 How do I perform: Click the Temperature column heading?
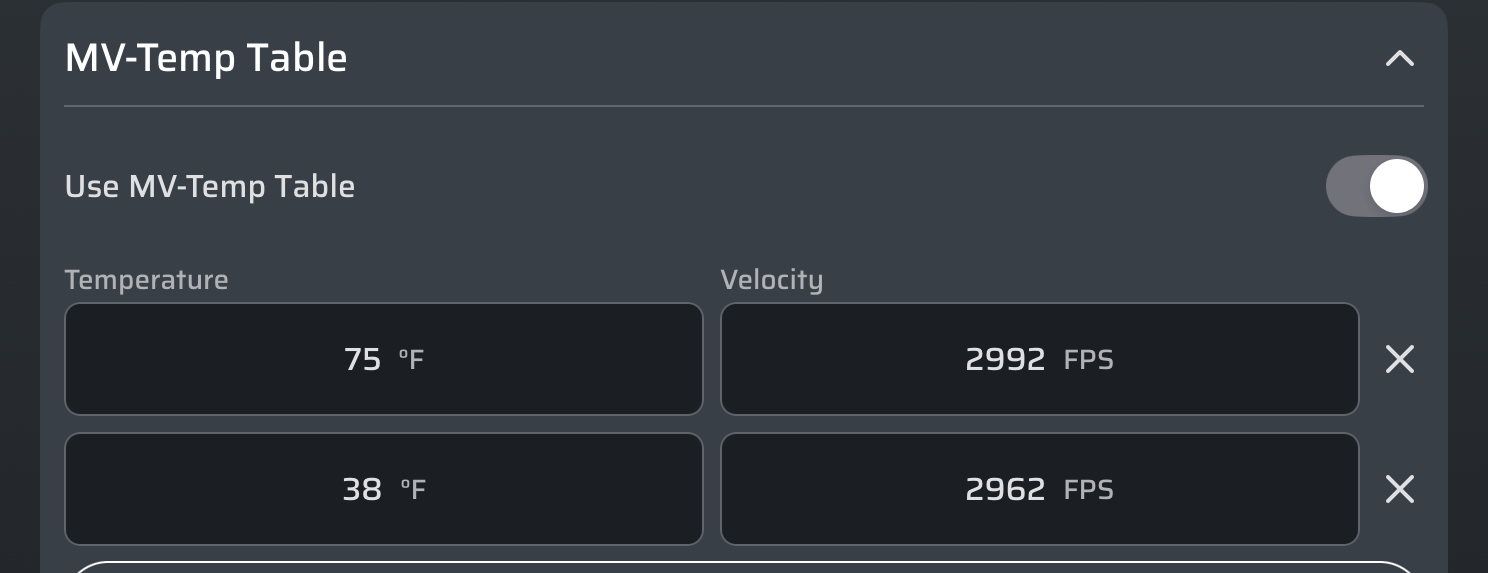tap(146, 280)
